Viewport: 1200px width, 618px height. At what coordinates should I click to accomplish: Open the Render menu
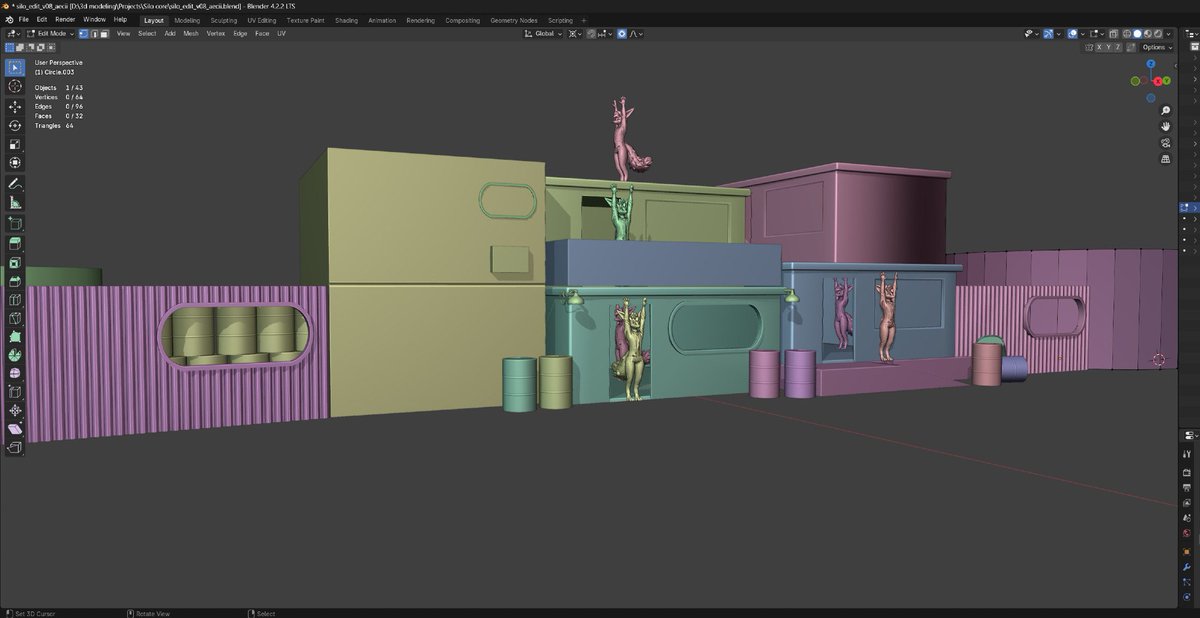(x=65, y=19)
